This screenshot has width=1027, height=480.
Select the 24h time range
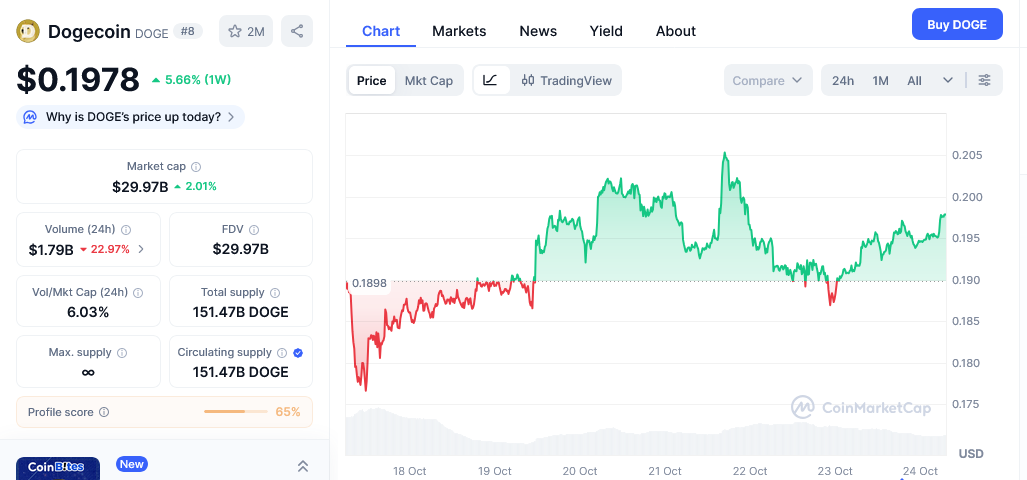843,80
